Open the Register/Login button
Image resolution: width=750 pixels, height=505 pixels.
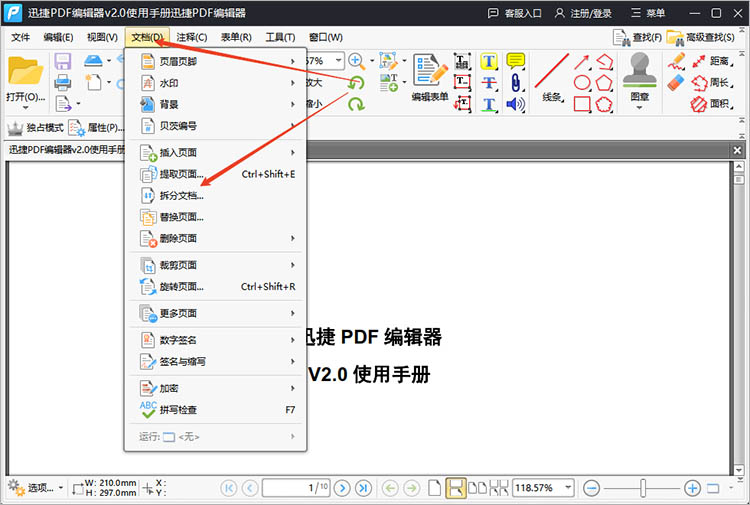point(583,13)
